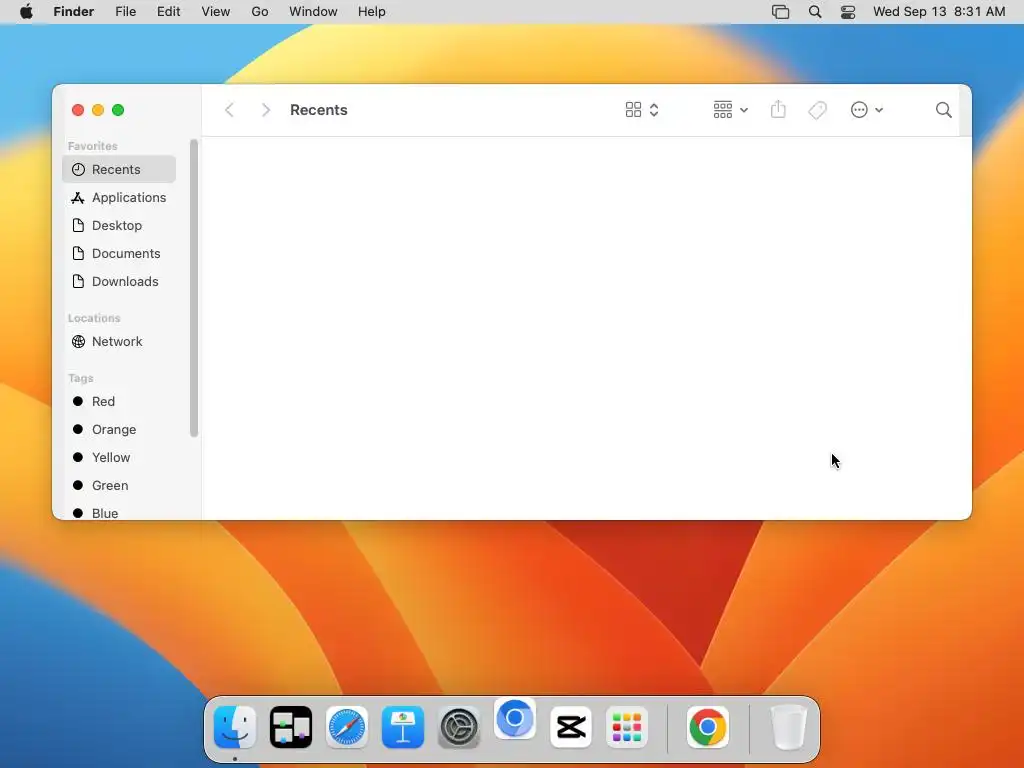
Task: Open the Finder window search icon
Action: [943, 110]
